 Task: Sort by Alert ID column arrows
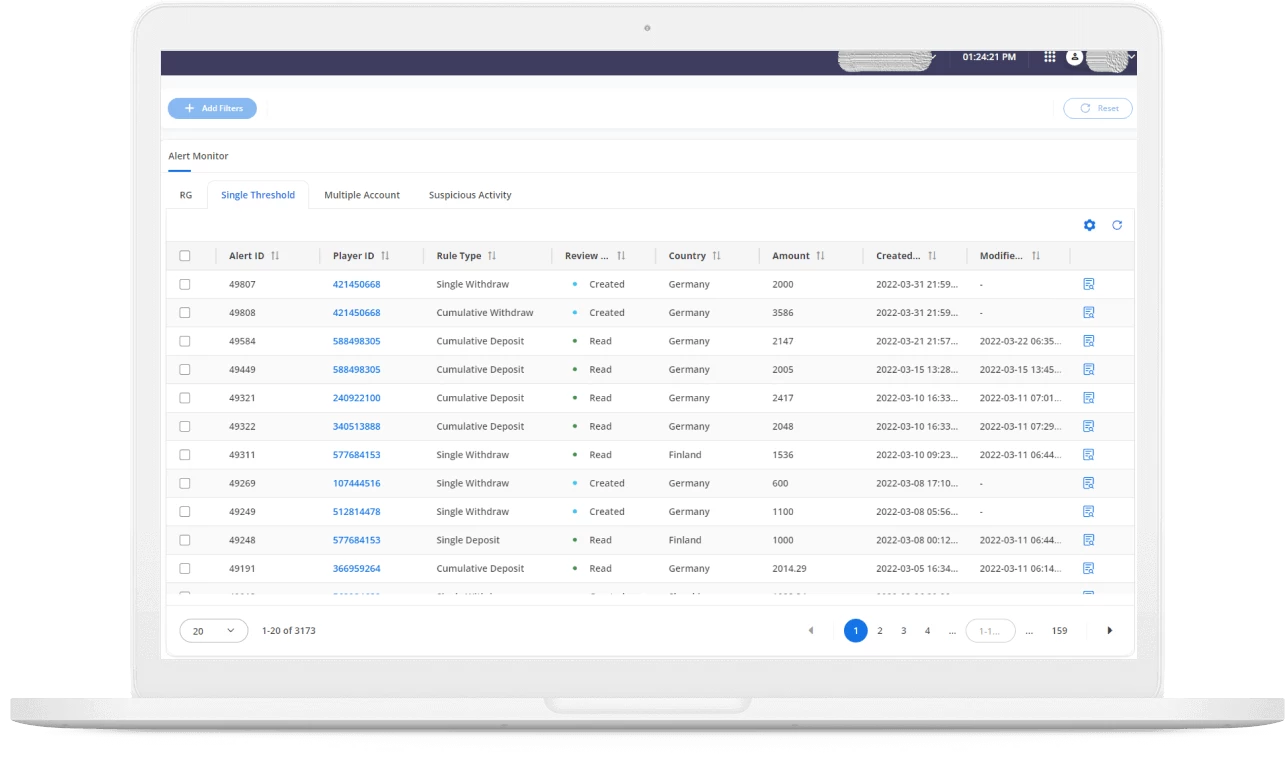click(275, 256)
